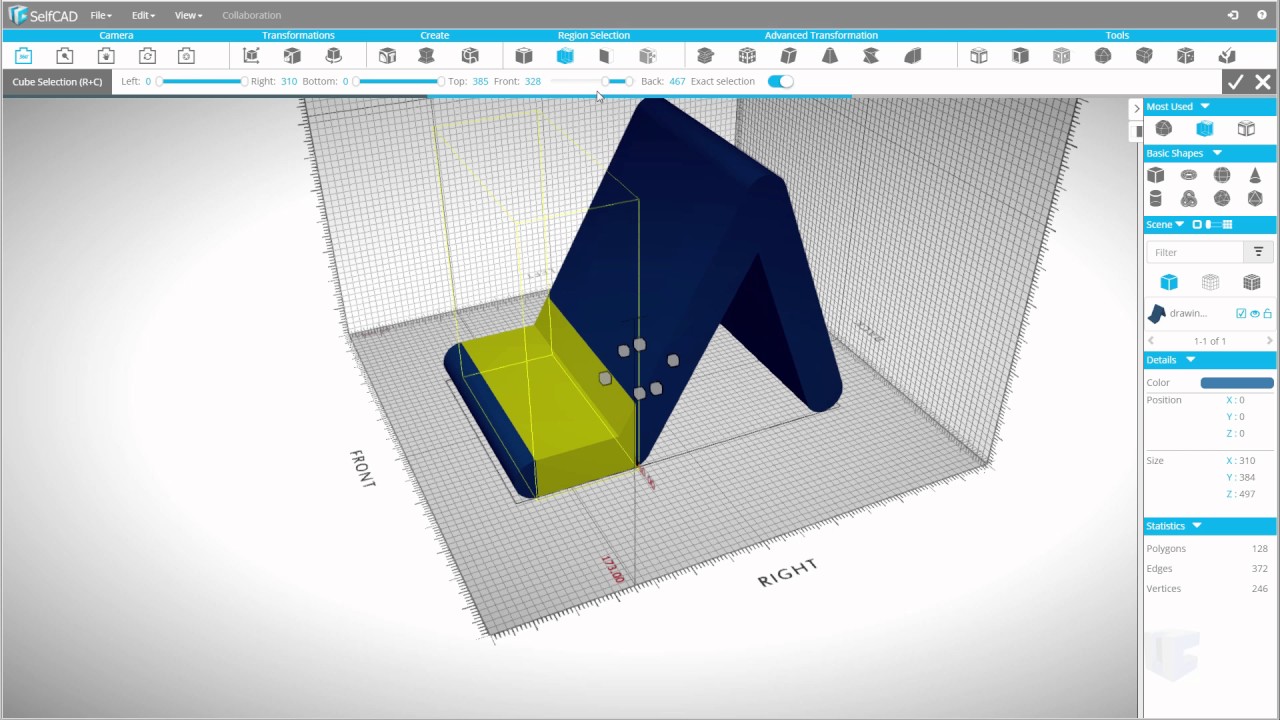Collapse the Details panel
This screenshot has width=1280, height=720.
click(1190, 359)
